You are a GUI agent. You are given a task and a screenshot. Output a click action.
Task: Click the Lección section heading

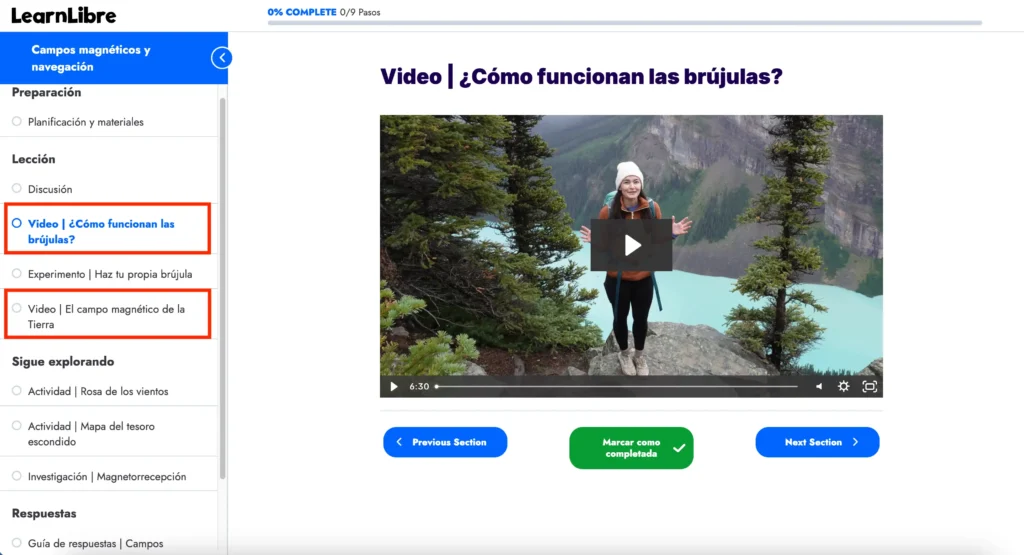tap(33, 159)
